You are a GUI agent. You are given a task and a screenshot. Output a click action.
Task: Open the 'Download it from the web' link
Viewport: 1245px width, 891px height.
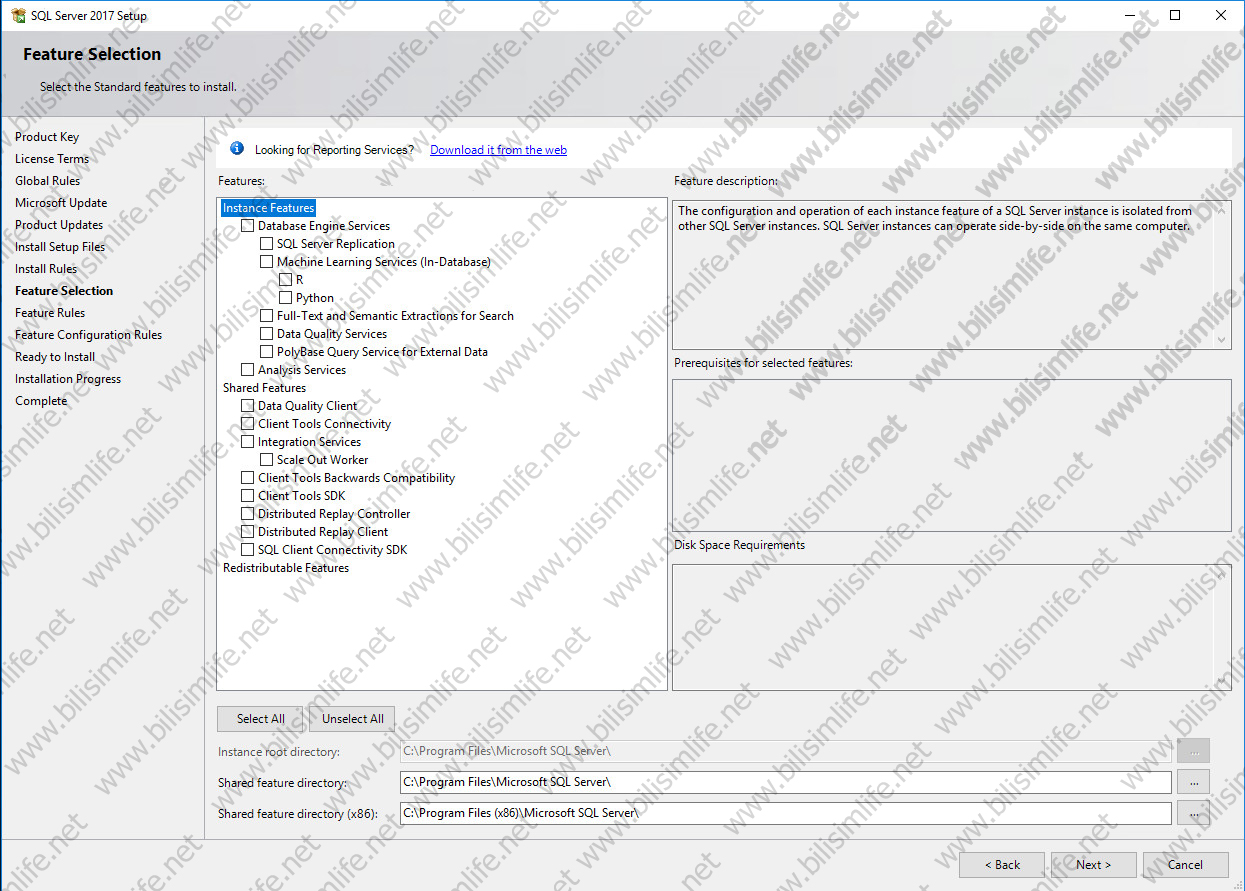(498, 150)
